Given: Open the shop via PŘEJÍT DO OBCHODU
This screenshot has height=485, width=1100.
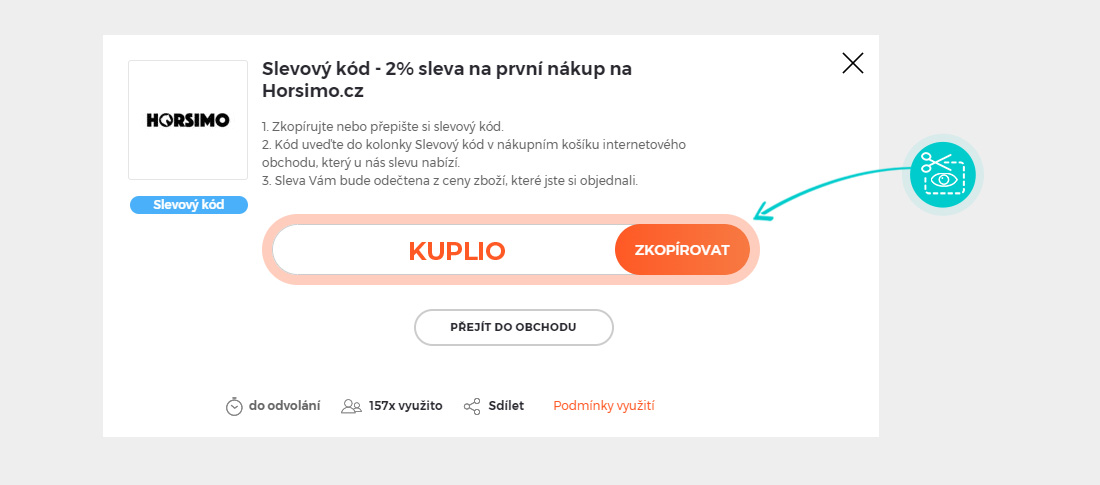Looking at the screenshot, I should pyautogui.click(x=514, y=327).
